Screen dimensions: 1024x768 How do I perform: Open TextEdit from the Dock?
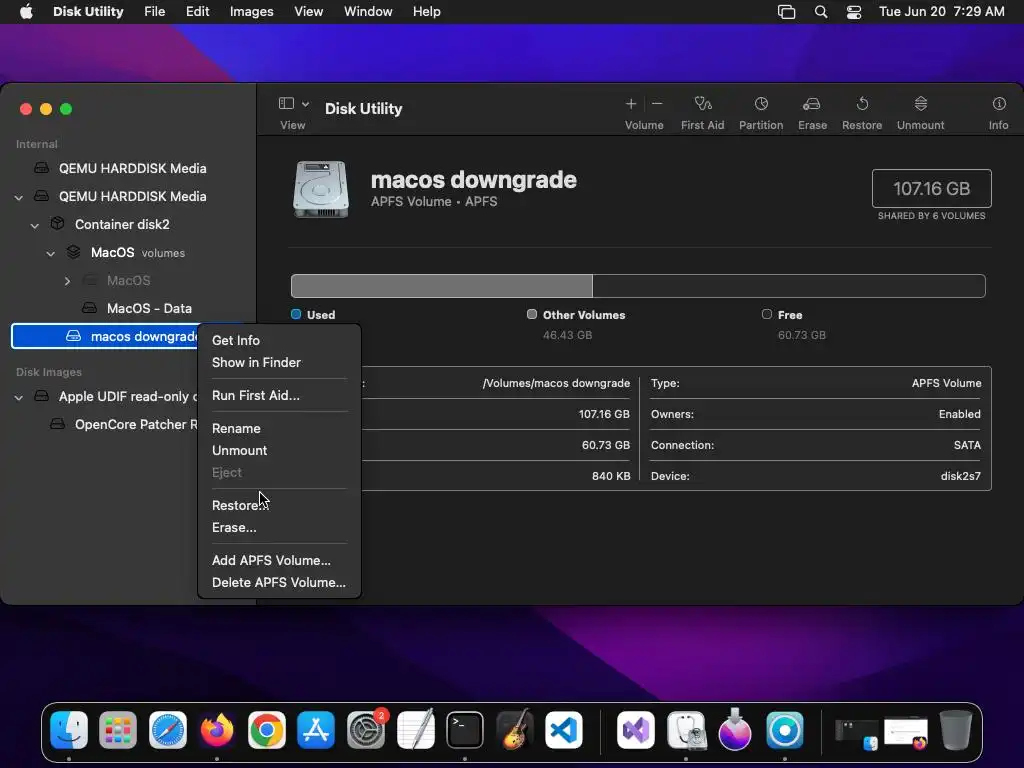tap(415, 729)
